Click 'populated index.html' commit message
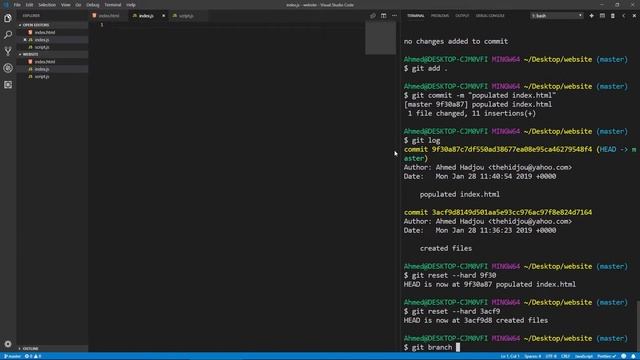Screen dimensions: 640x360 tap(460, 194)
